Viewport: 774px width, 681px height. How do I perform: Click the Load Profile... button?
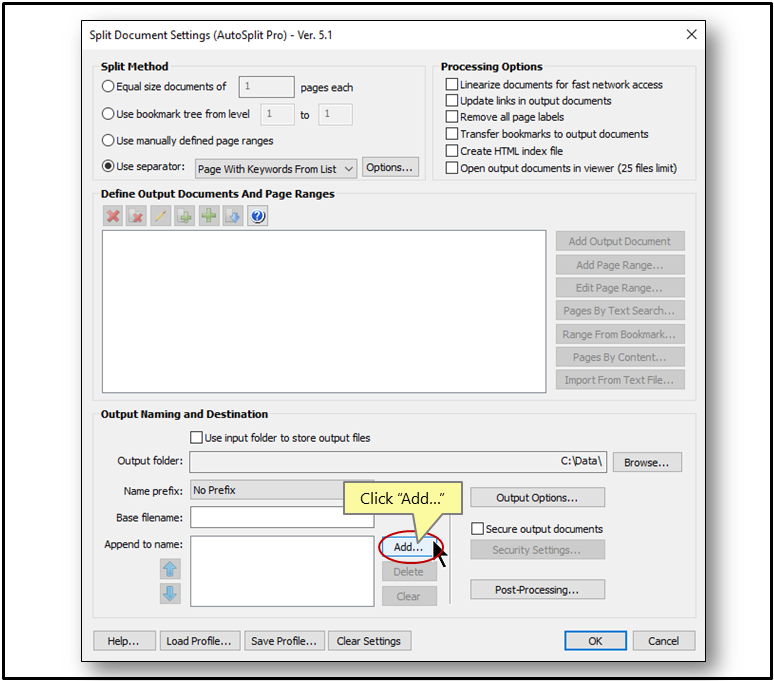(x=199, y=641)
